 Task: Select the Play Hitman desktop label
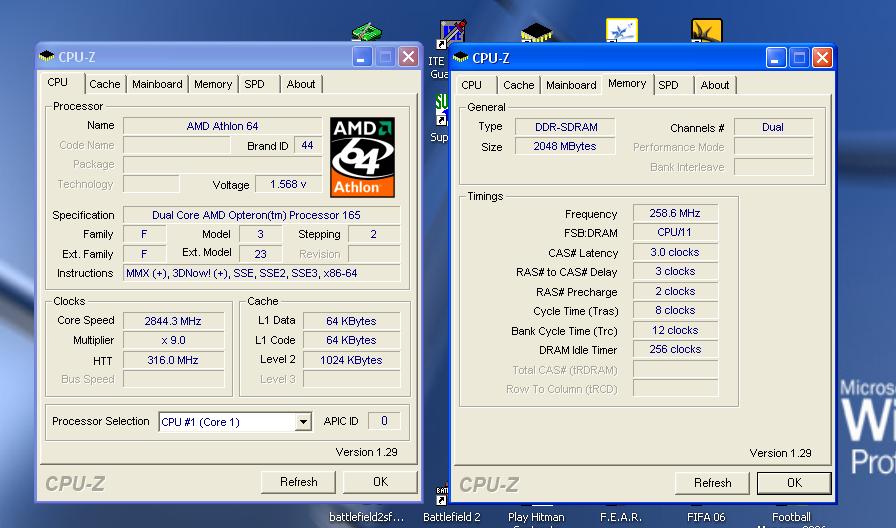coord(536,517)
